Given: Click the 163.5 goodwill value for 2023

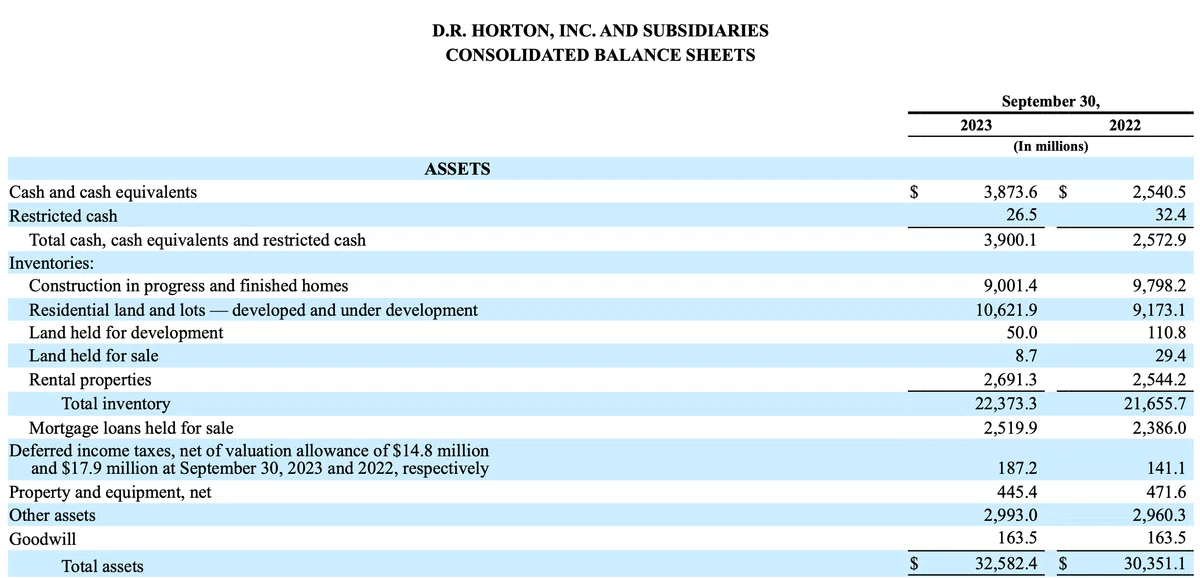Looking at the screenshot, I should (x=1017, y=539).
